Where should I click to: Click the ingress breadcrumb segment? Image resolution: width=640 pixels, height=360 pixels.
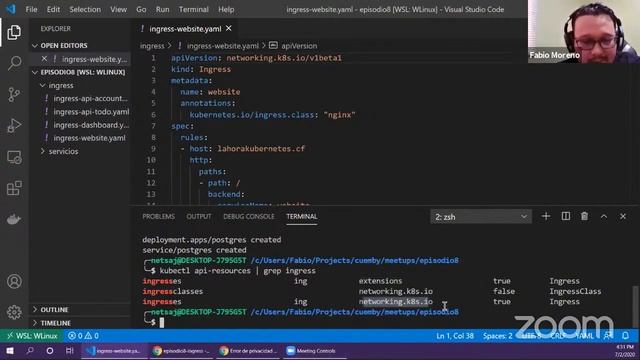click(x=152, y=46)
